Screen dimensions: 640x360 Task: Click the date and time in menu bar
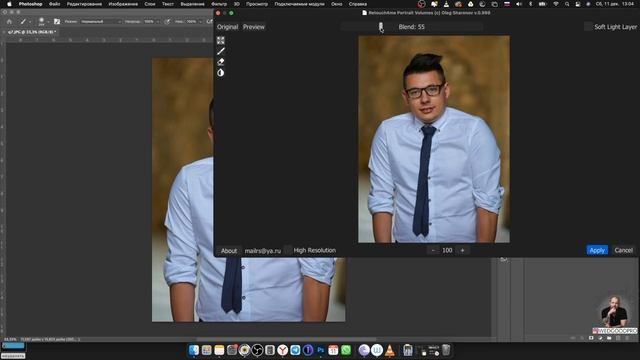pyautogui.click(x=615, y=4)
